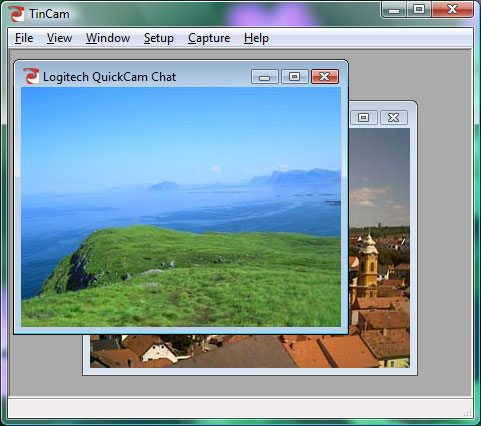Close the background town camera window
The image size is (481, 426).
[x=394, y=117]
